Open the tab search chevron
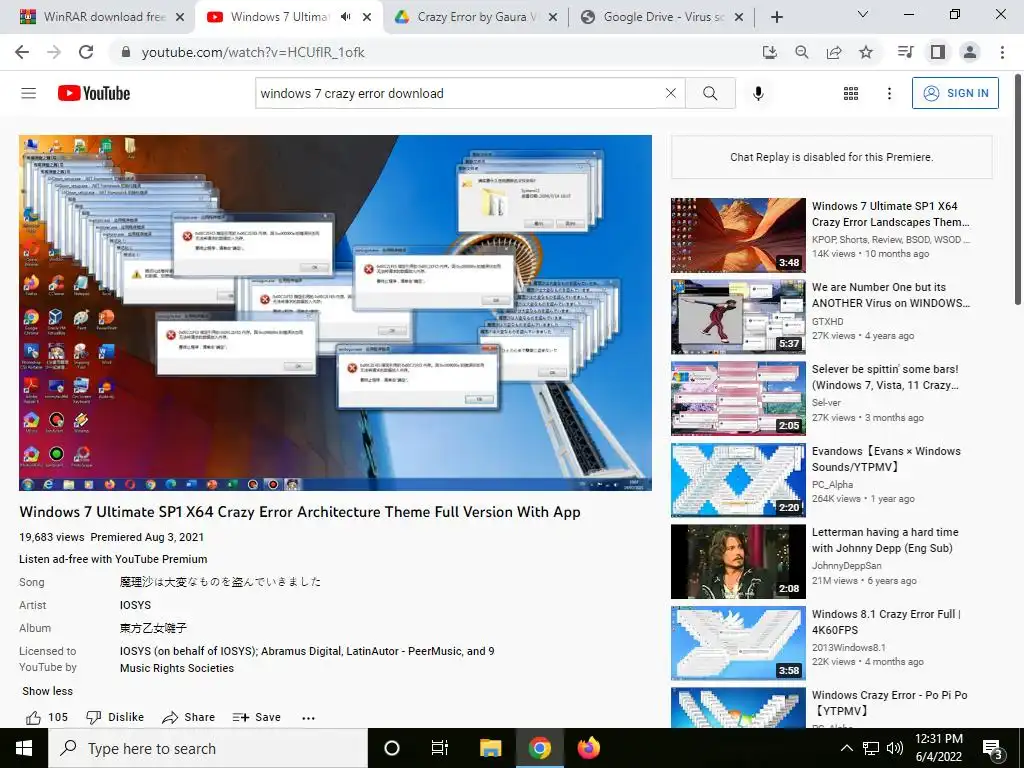Screen dimensions: 1024x768 [x=863, y=14]
